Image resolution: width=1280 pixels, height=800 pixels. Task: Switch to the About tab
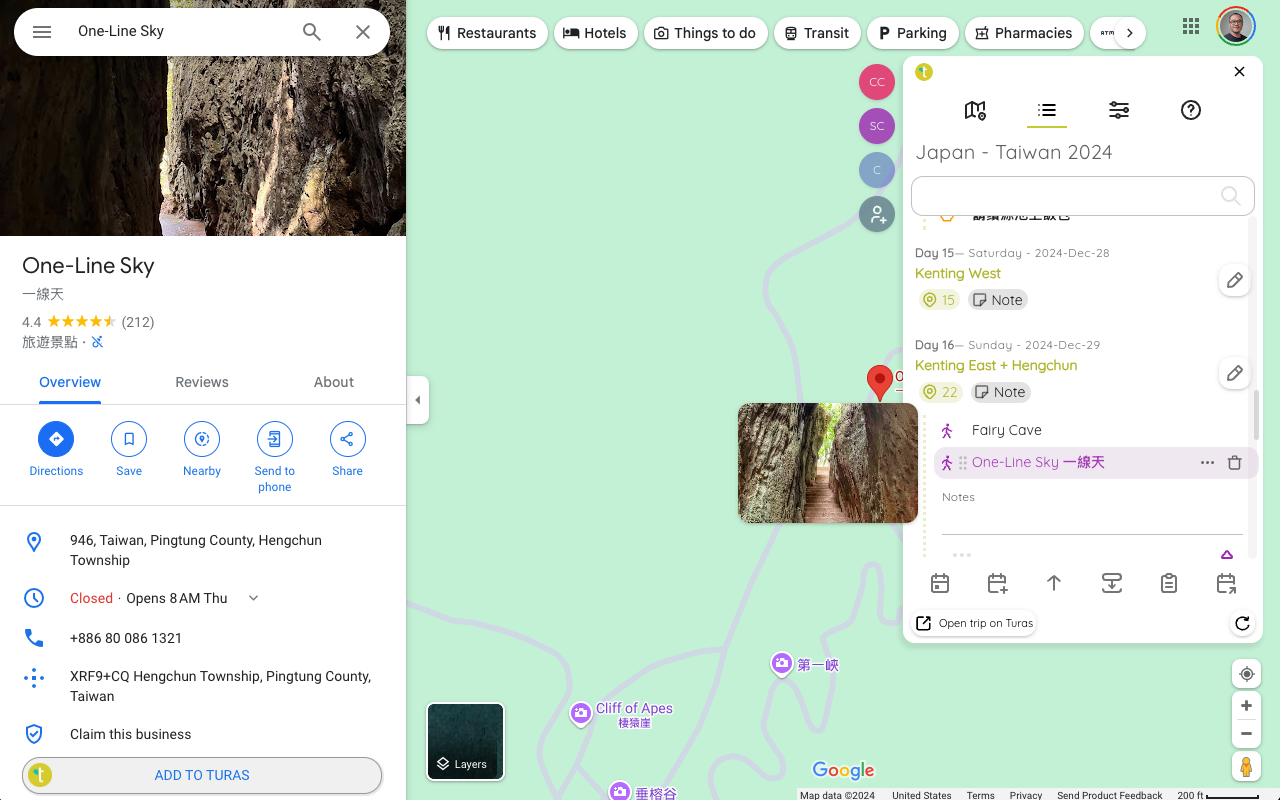point(334,382)
